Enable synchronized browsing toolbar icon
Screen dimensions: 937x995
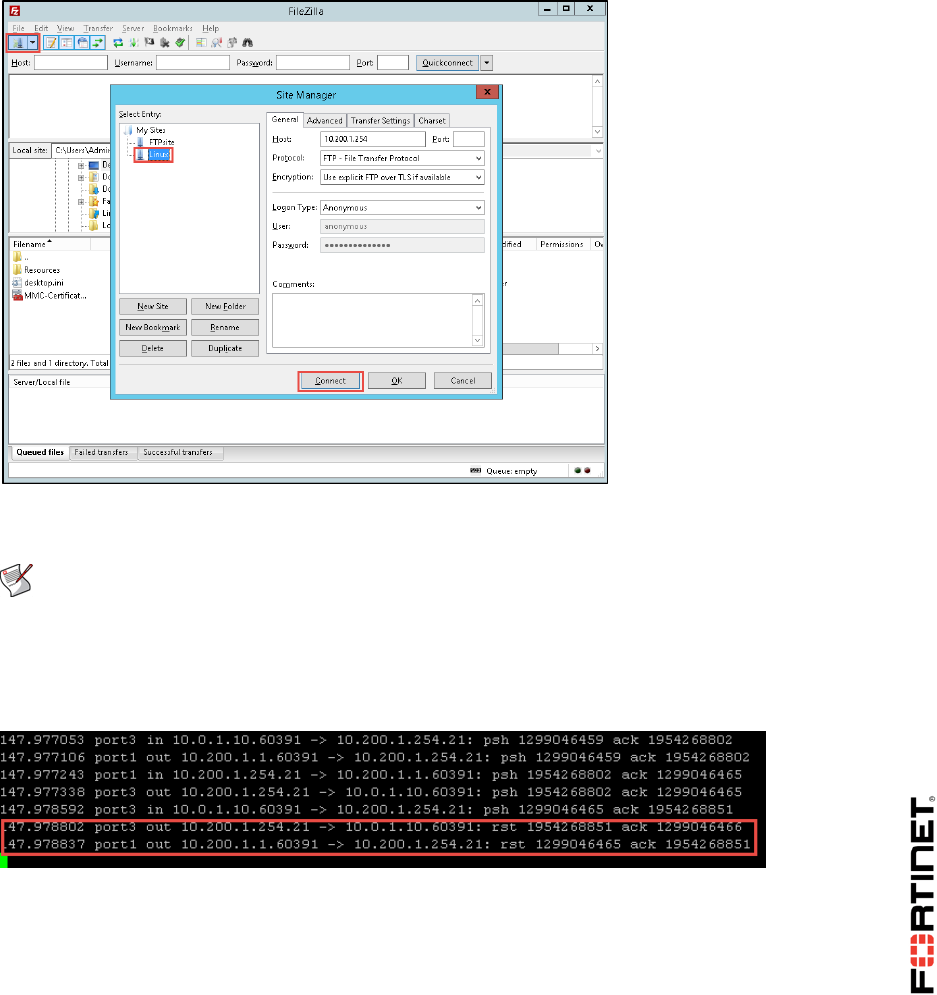click(x=232, y=43)
